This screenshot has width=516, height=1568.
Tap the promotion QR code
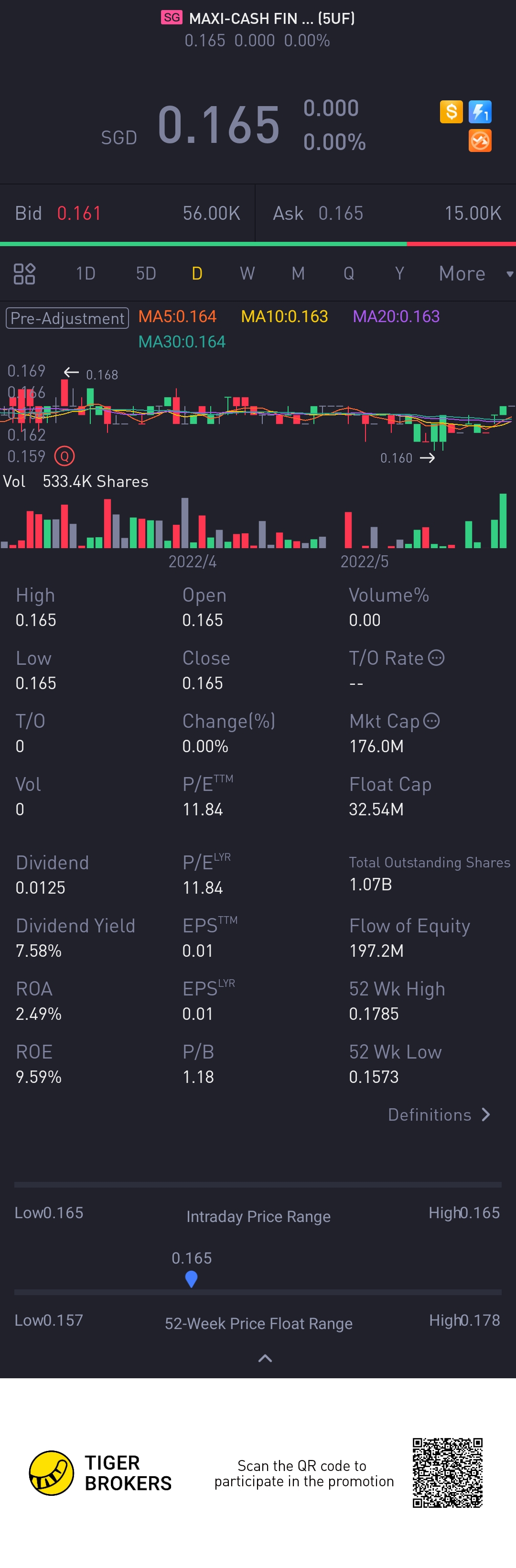click(448, 1473)
